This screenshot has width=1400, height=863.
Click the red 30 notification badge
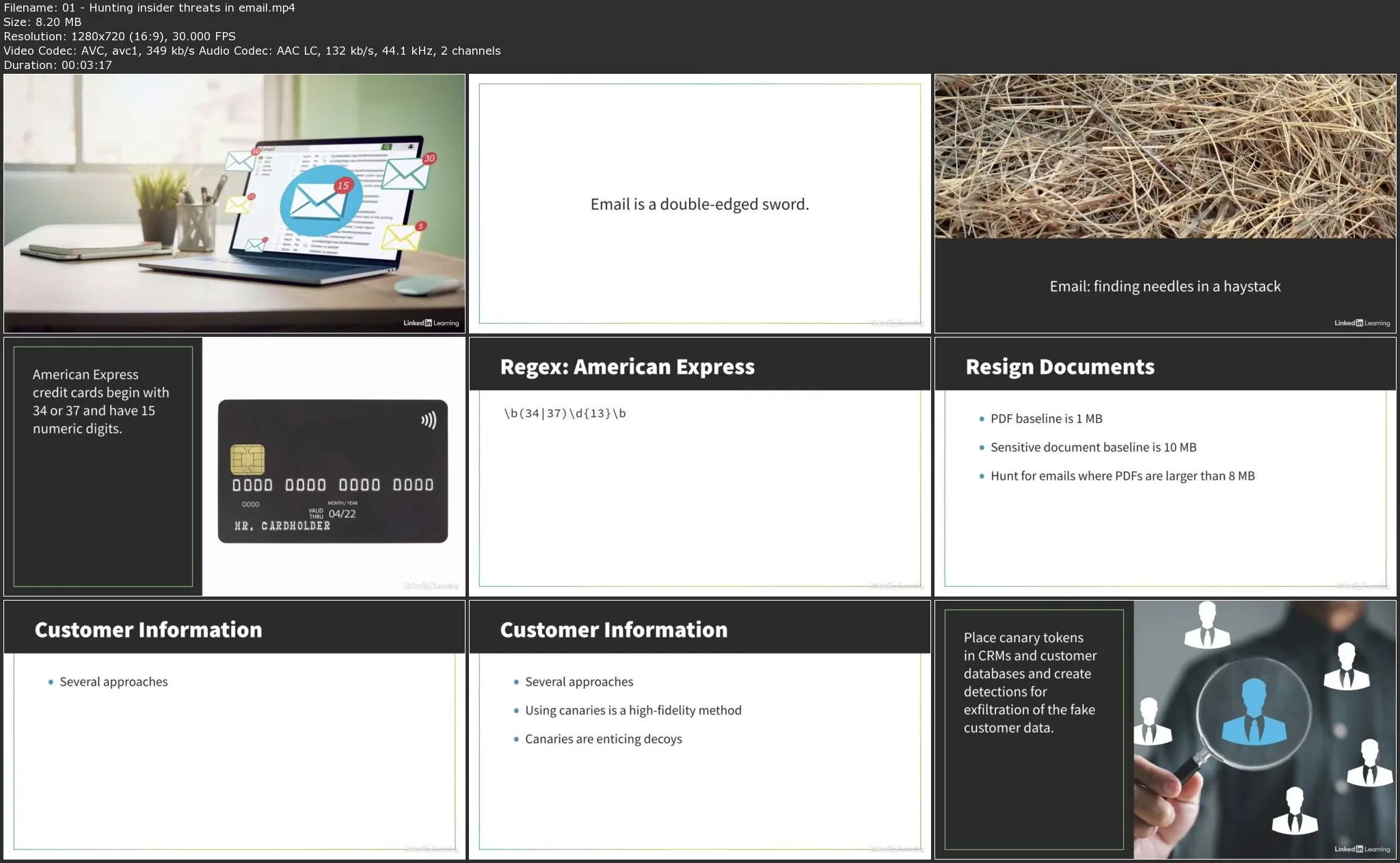click(x=429, y=159)
